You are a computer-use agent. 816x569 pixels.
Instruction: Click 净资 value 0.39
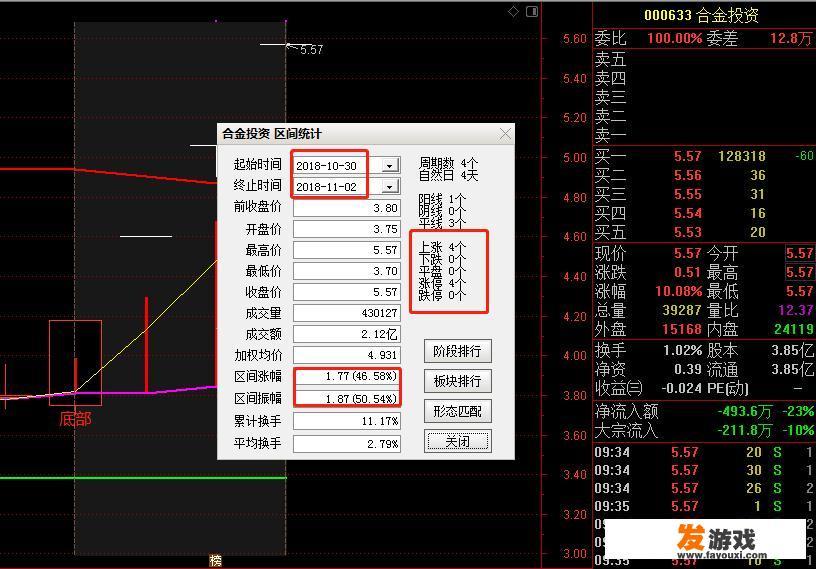point(688,370)
